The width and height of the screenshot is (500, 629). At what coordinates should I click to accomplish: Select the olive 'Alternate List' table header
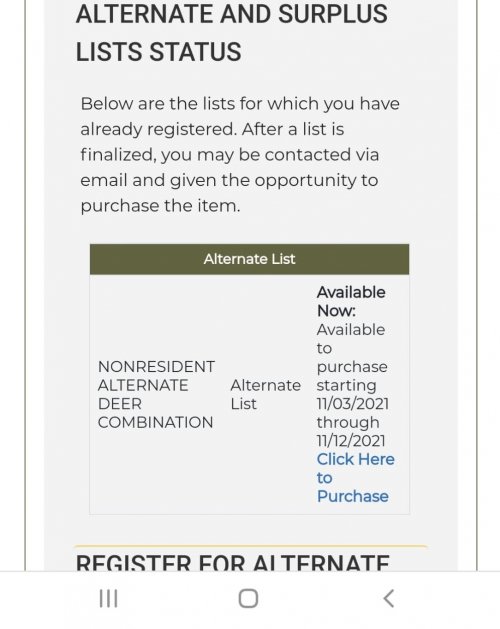point(249,259)
